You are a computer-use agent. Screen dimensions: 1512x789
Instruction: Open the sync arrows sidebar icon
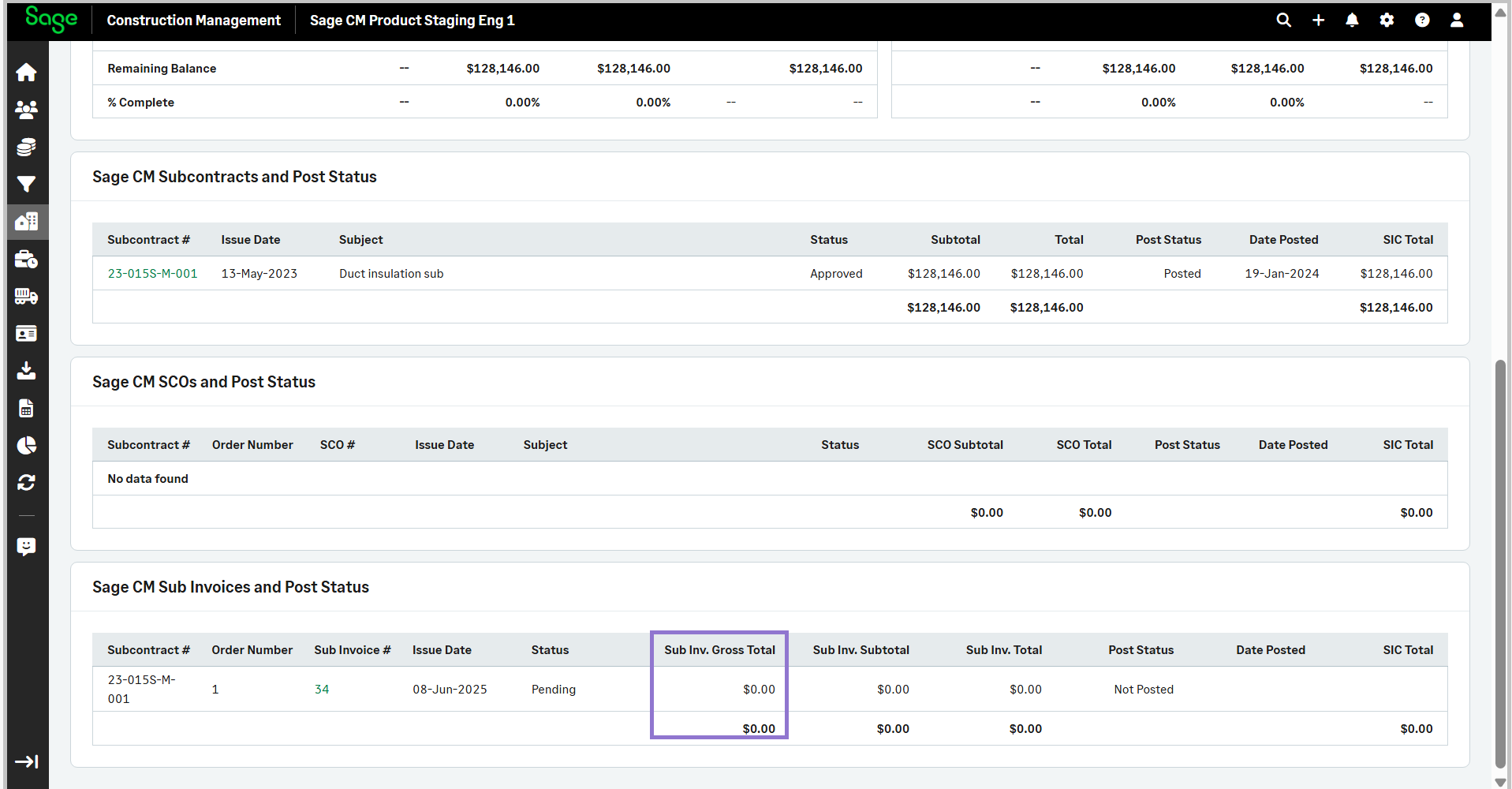click(26, 483)
